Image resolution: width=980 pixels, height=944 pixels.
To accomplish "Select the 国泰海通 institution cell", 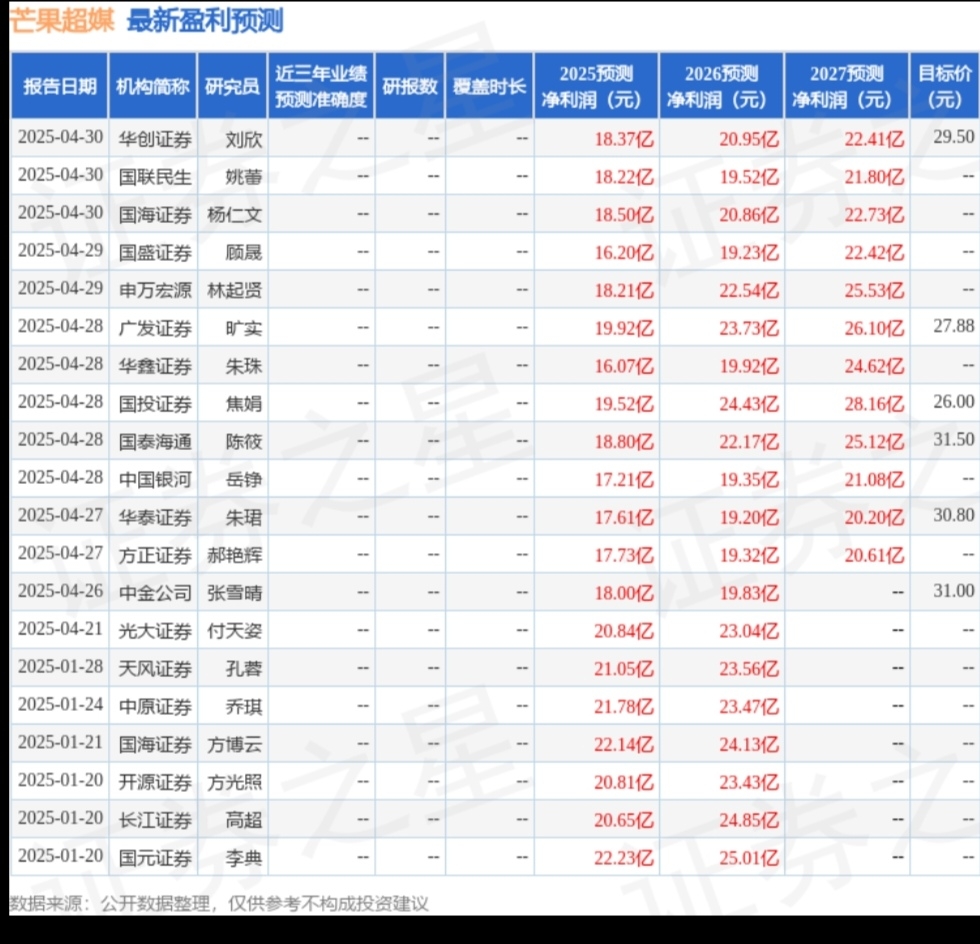I will [x=155, y=441].
